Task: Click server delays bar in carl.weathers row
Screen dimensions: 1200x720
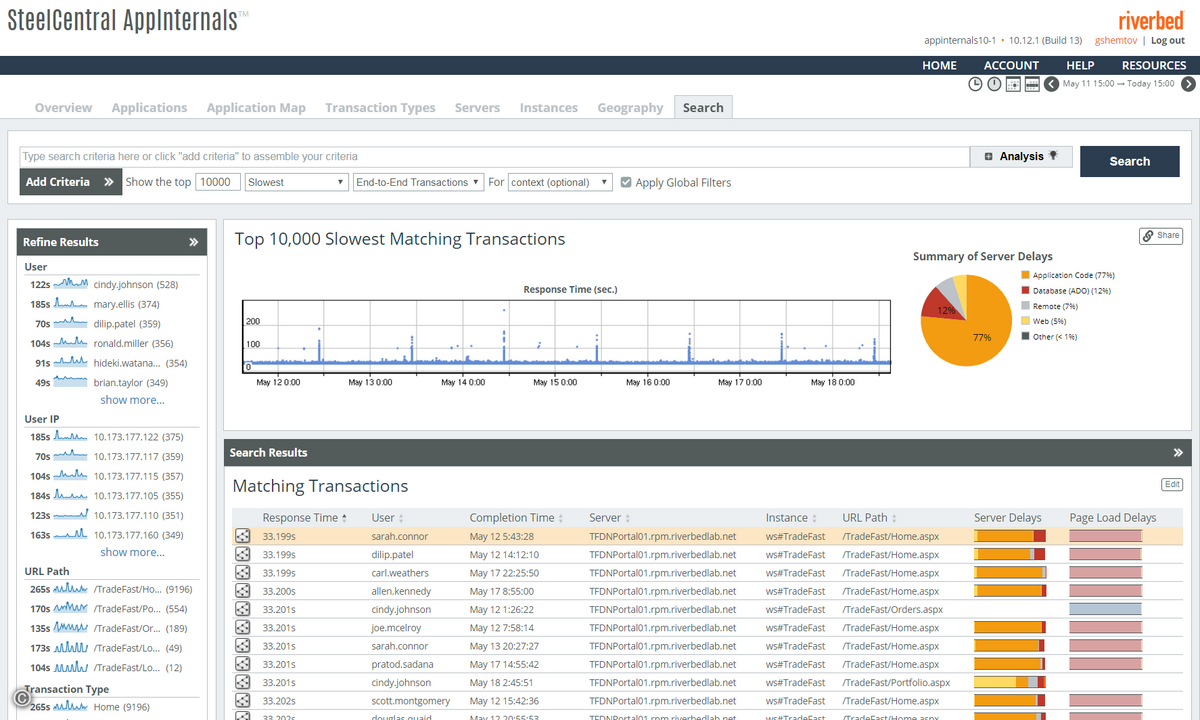Action: (1010, 573)
